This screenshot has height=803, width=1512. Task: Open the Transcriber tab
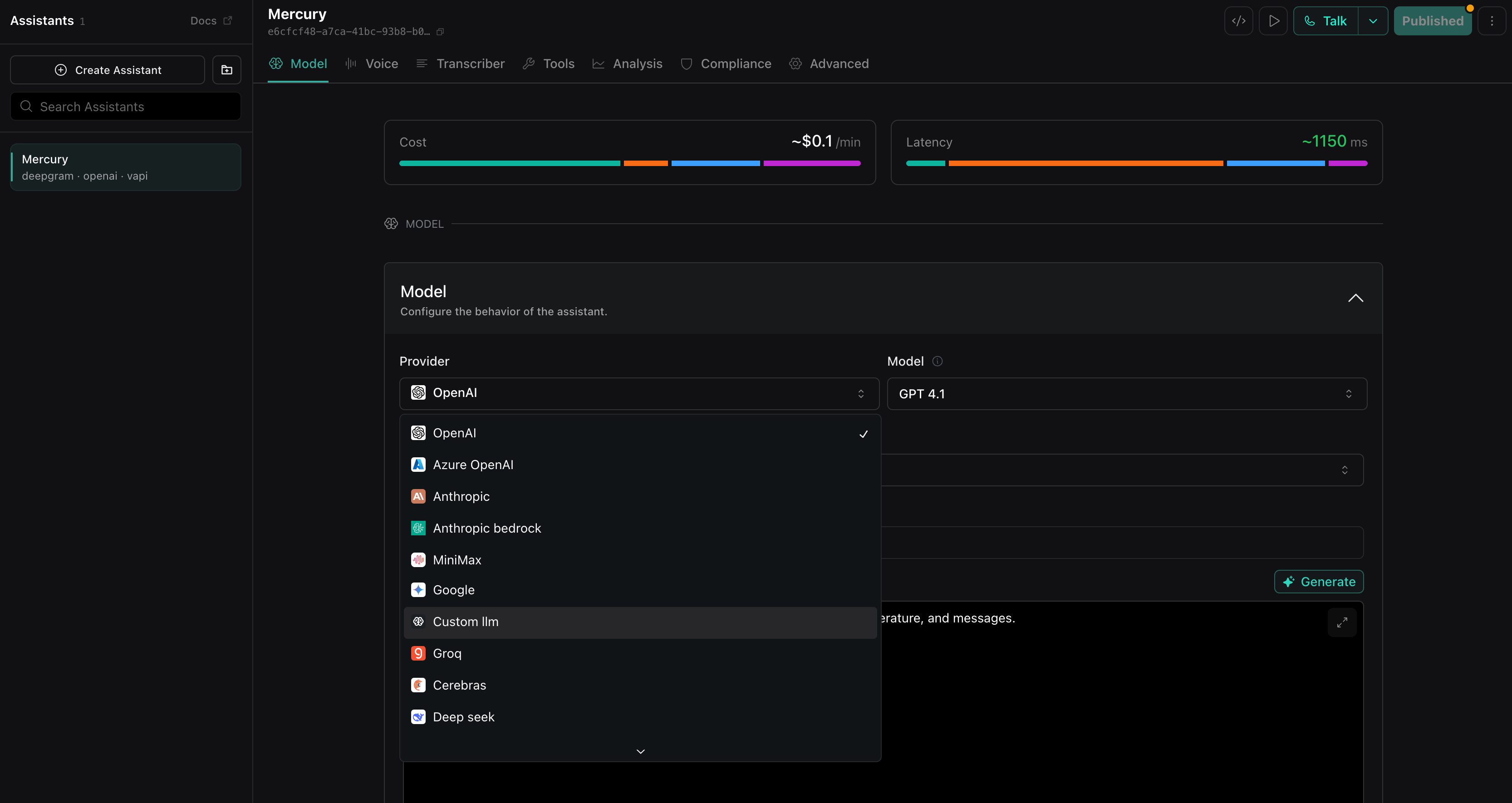tap(460, 64)
